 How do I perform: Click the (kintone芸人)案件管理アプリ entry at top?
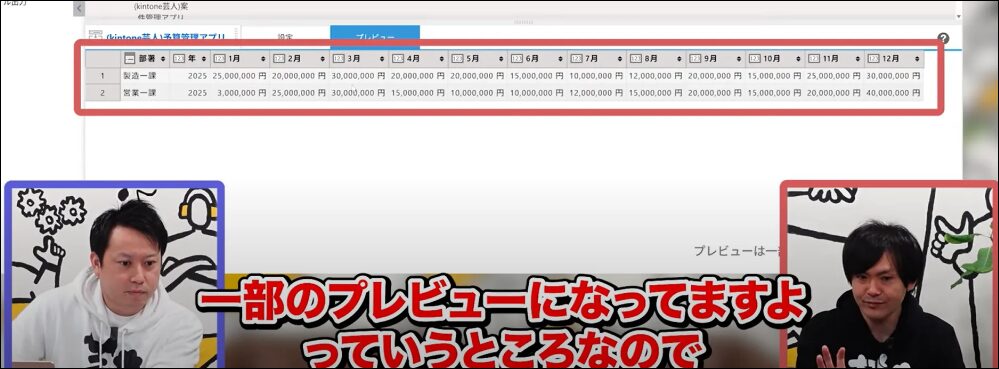[161, 11]
